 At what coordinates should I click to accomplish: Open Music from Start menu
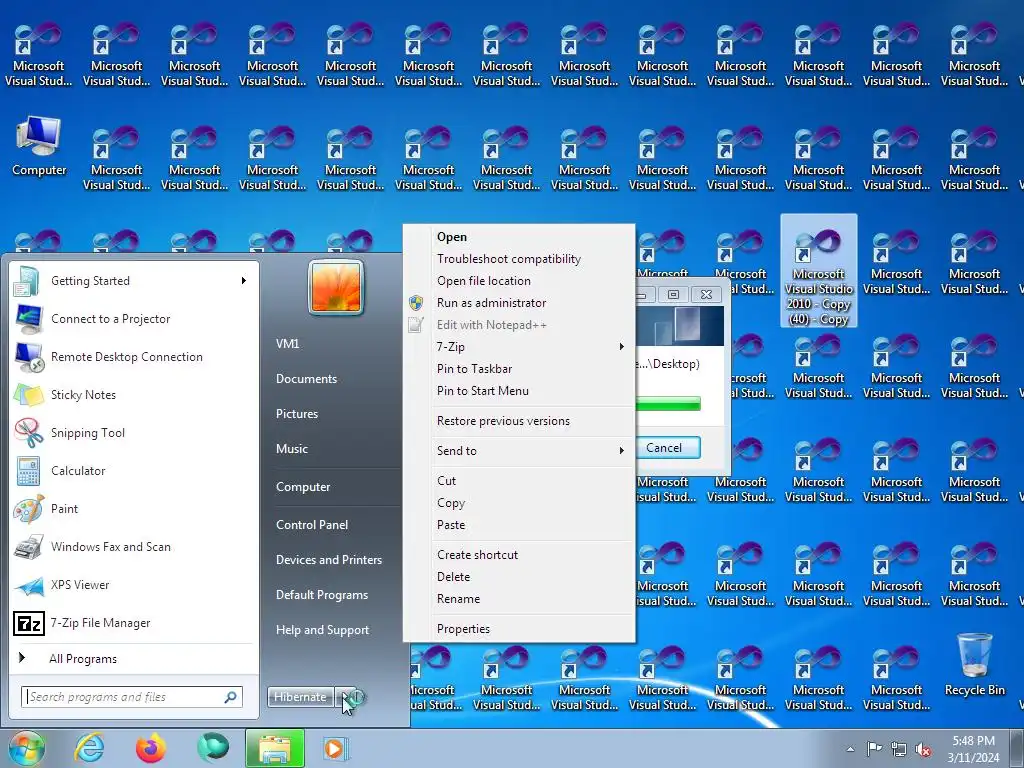[x=291, y=449]
